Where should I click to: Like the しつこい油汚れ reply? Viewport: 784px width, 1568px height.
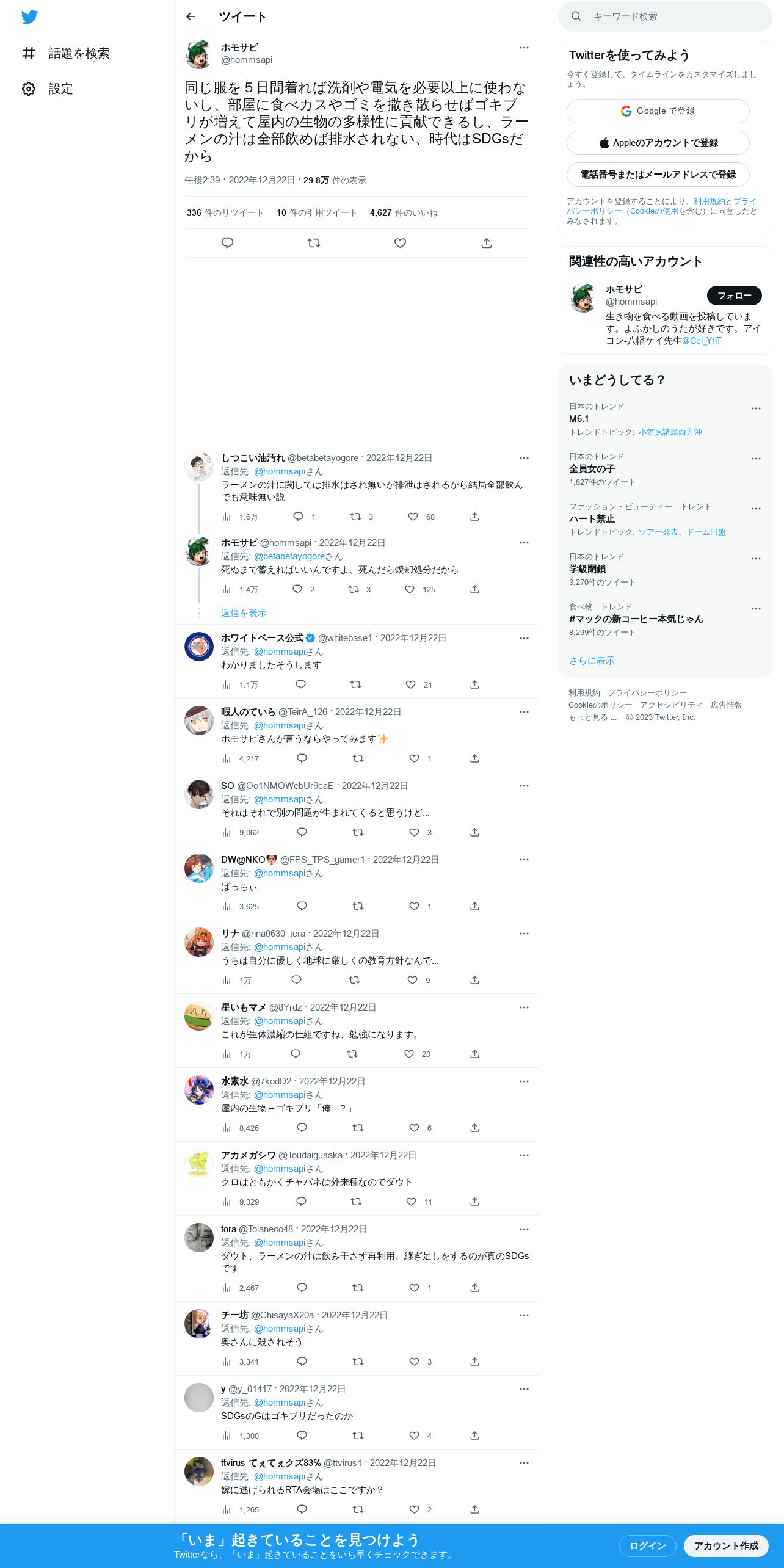413,517
